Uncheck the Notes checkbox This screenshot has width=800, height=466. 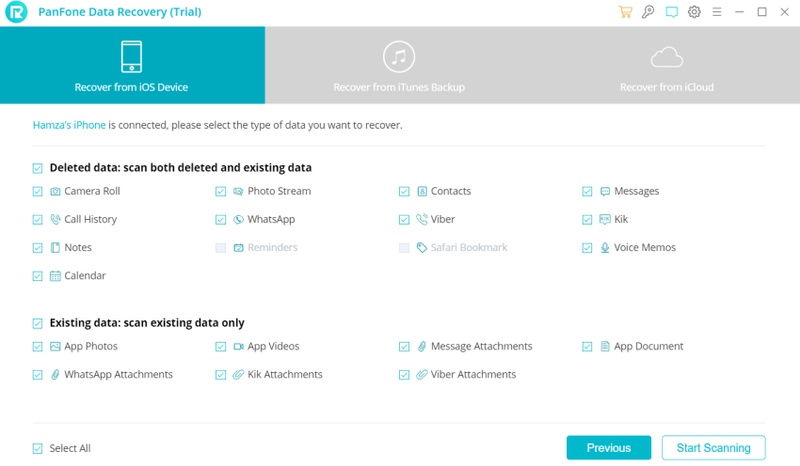pyautogui.click(x=37, y=248)
